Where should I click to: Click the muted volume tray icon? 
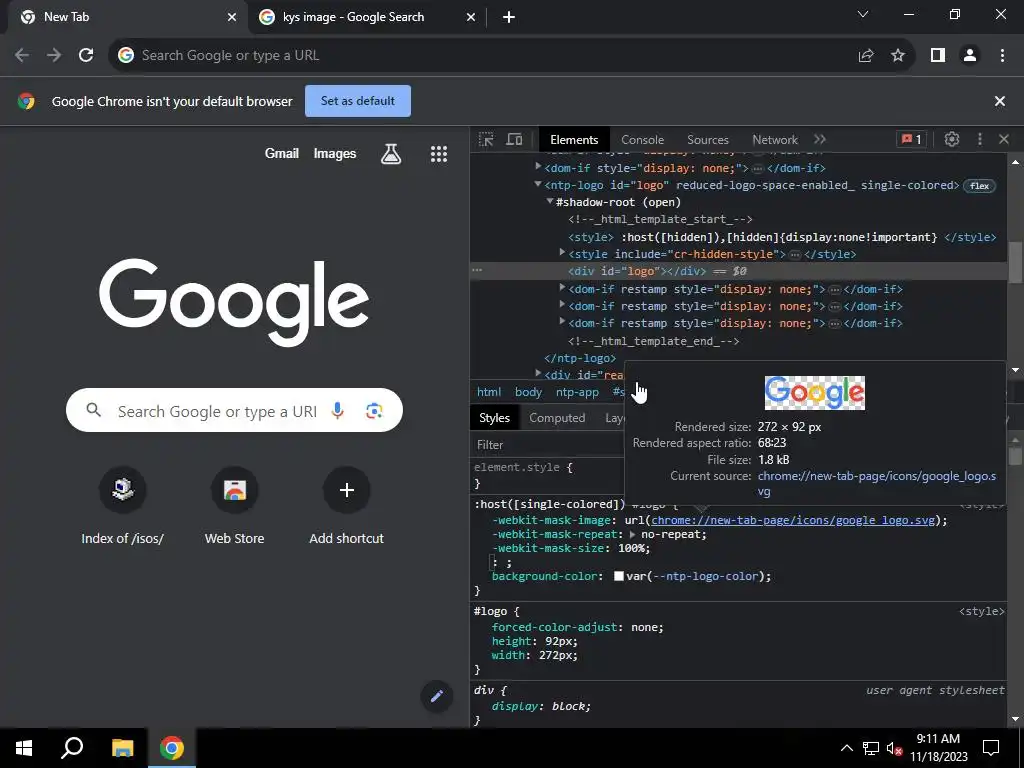point(894,748)
